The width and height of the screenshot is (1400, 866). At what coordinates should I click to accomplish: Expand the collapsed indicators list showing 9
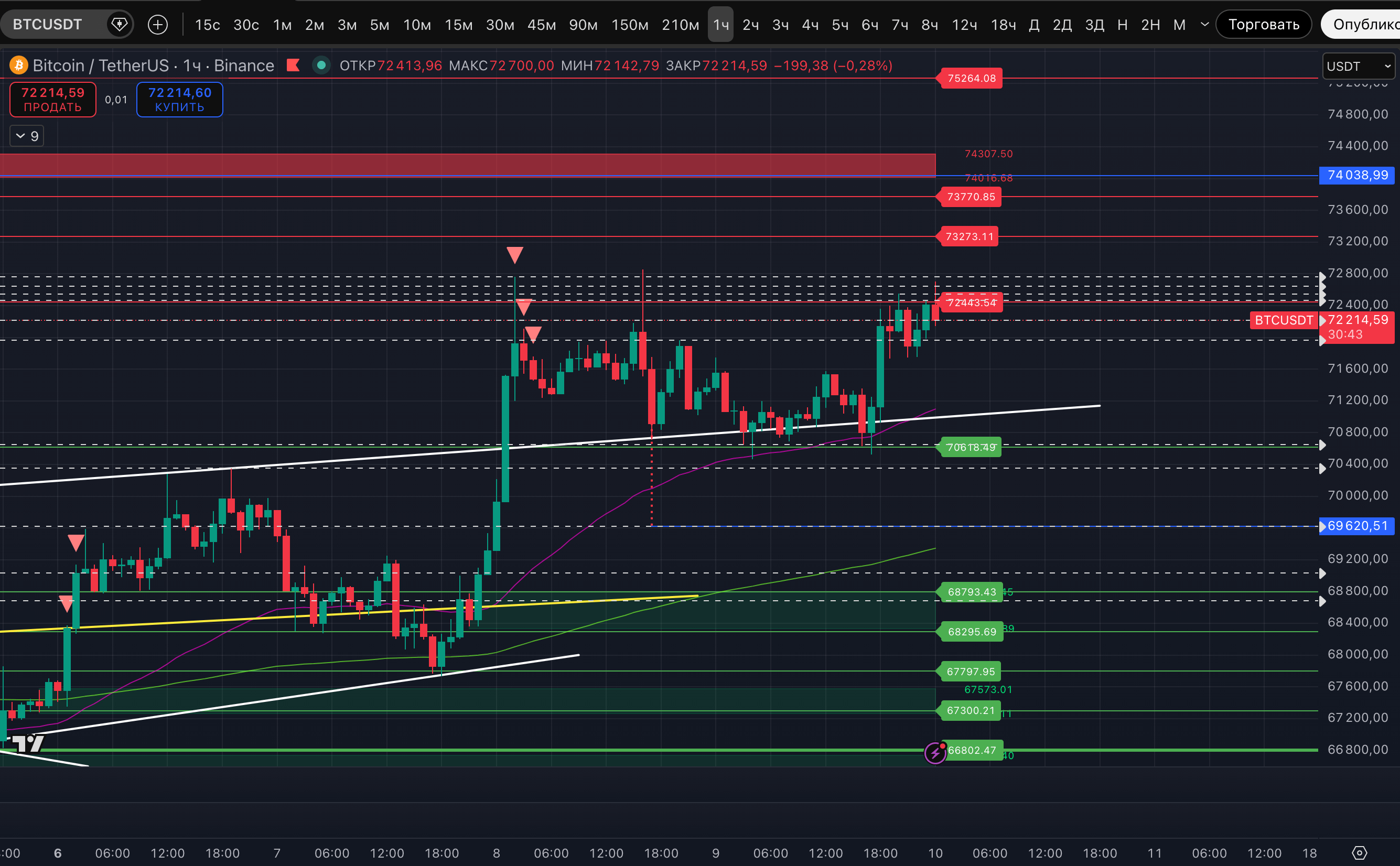point(27,136)
